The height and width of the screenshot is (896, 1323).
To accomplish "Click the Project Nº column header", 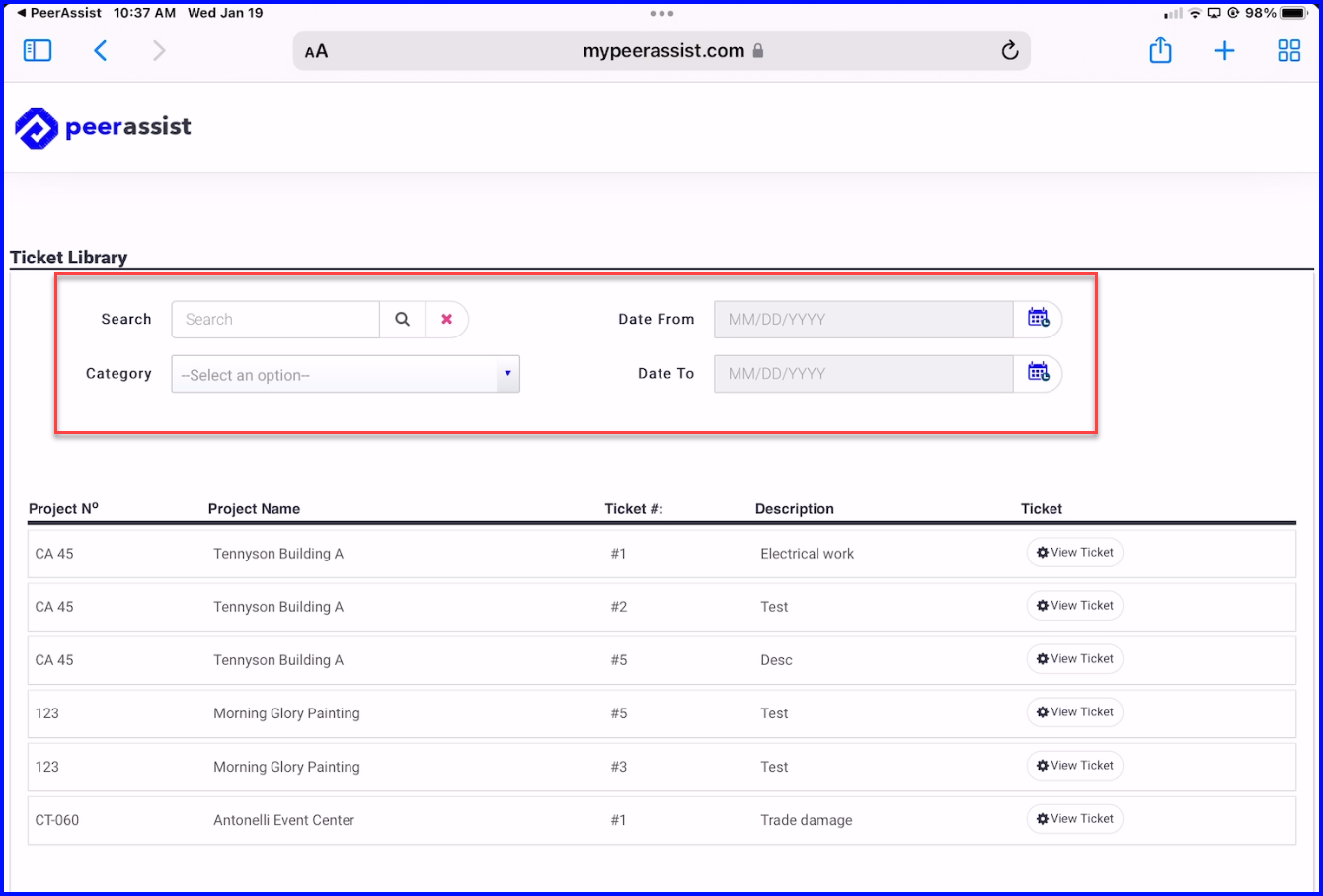I will tap(63, 508).
